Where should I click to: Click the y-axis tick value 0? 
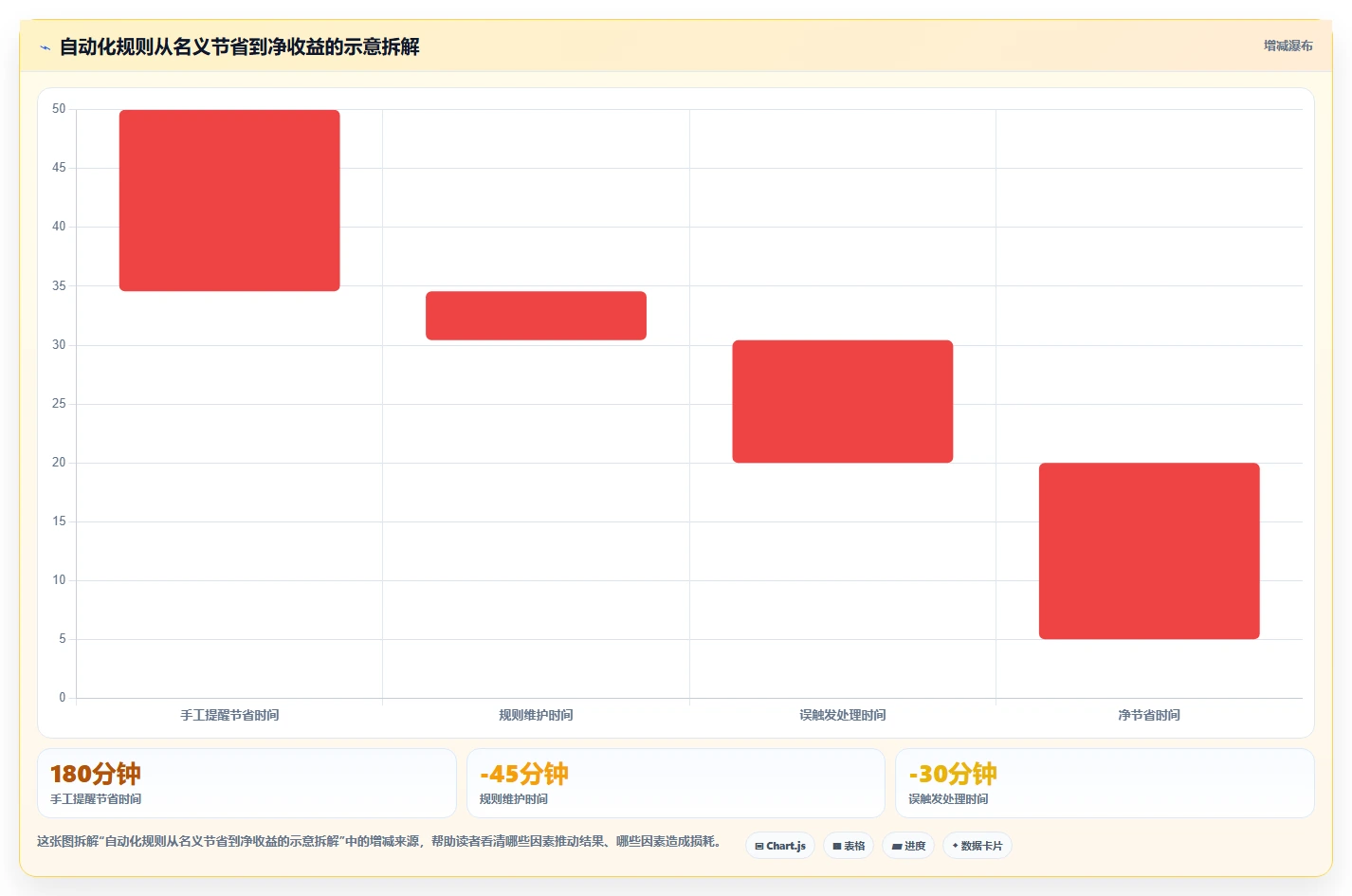point(63,698)
